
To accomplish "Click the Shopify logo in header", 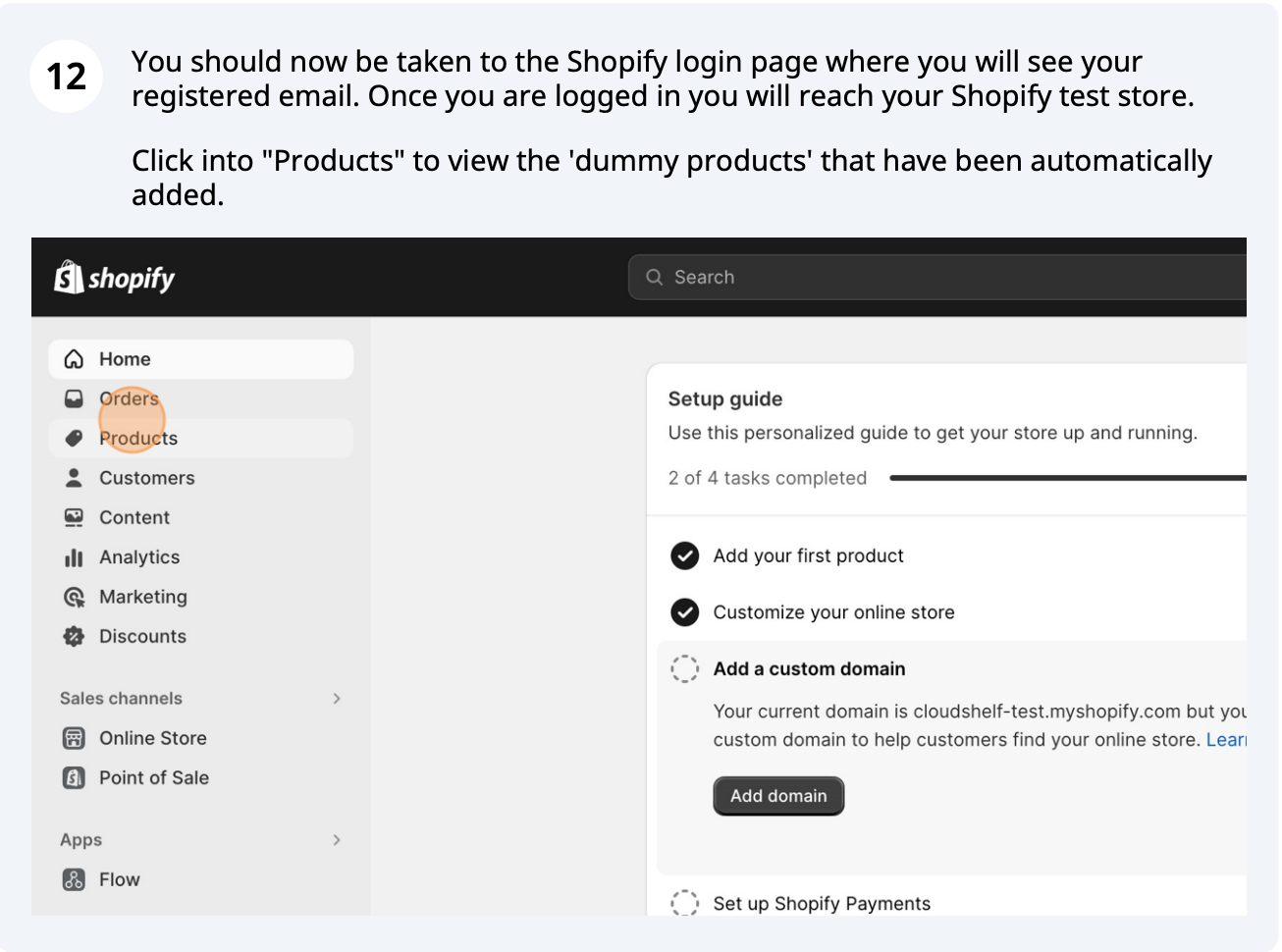I will 115,278.
